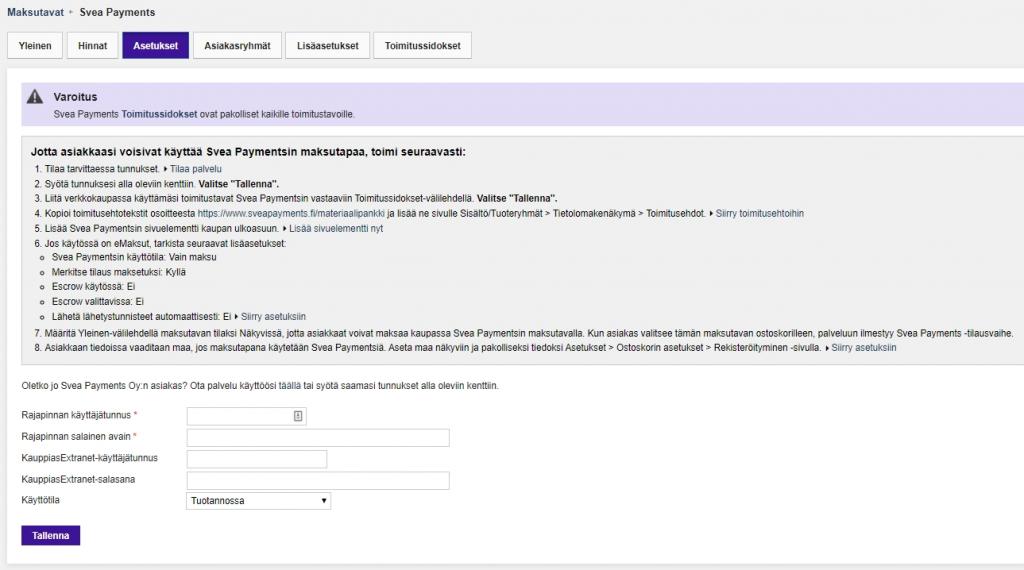Click 'Svea Paymentsin käyttötila: Vain maksu' item
1024x570 pixels.
[134, 257]
